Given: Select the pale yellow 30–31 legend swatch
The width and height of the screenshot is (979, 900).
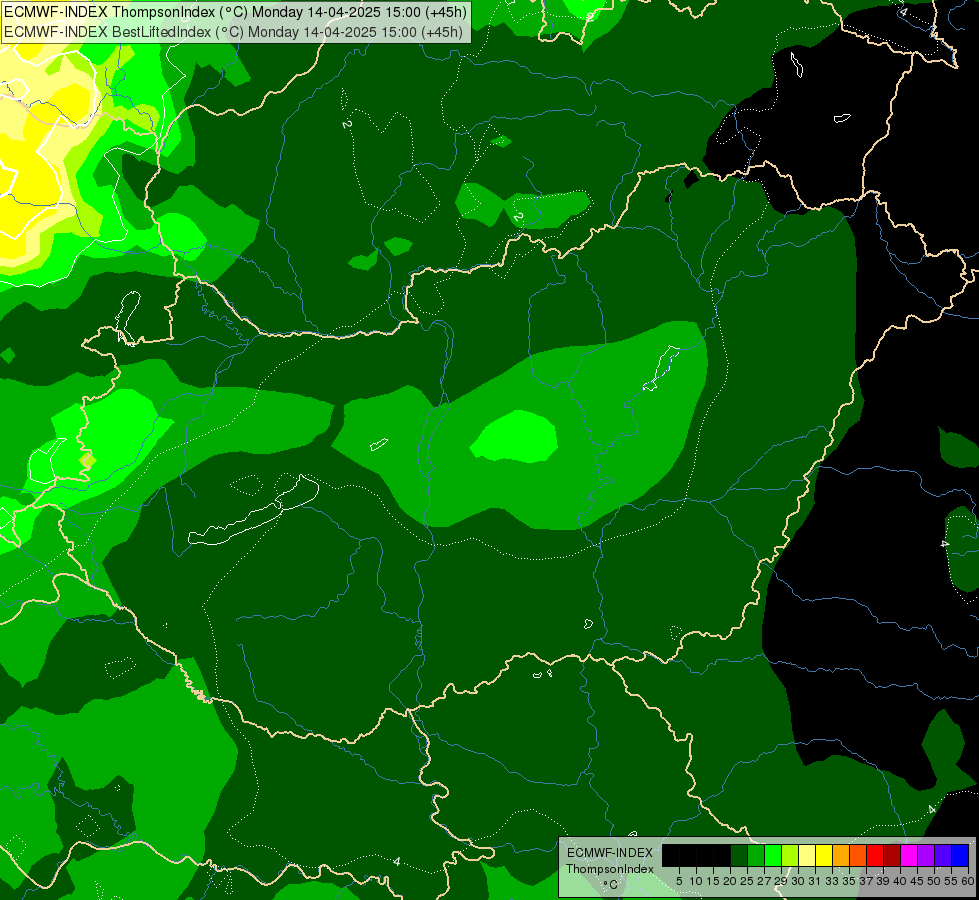Looking at the screenshot, I should tap(807, 855).
